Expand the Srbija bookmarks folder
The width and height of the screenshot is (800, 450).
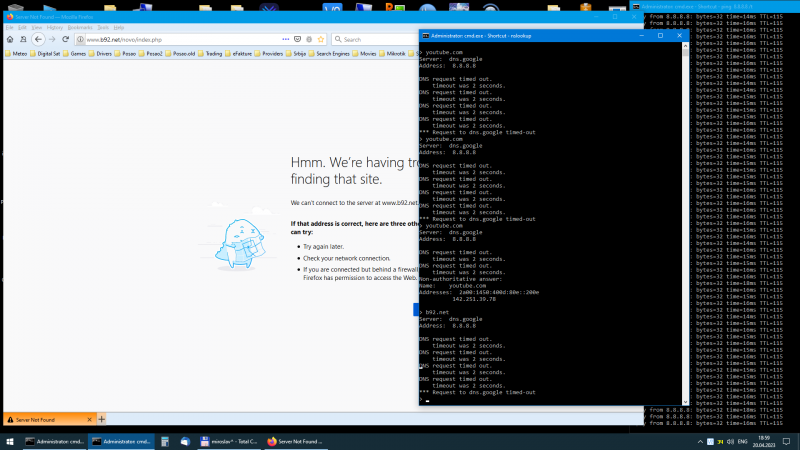point(296,54)
